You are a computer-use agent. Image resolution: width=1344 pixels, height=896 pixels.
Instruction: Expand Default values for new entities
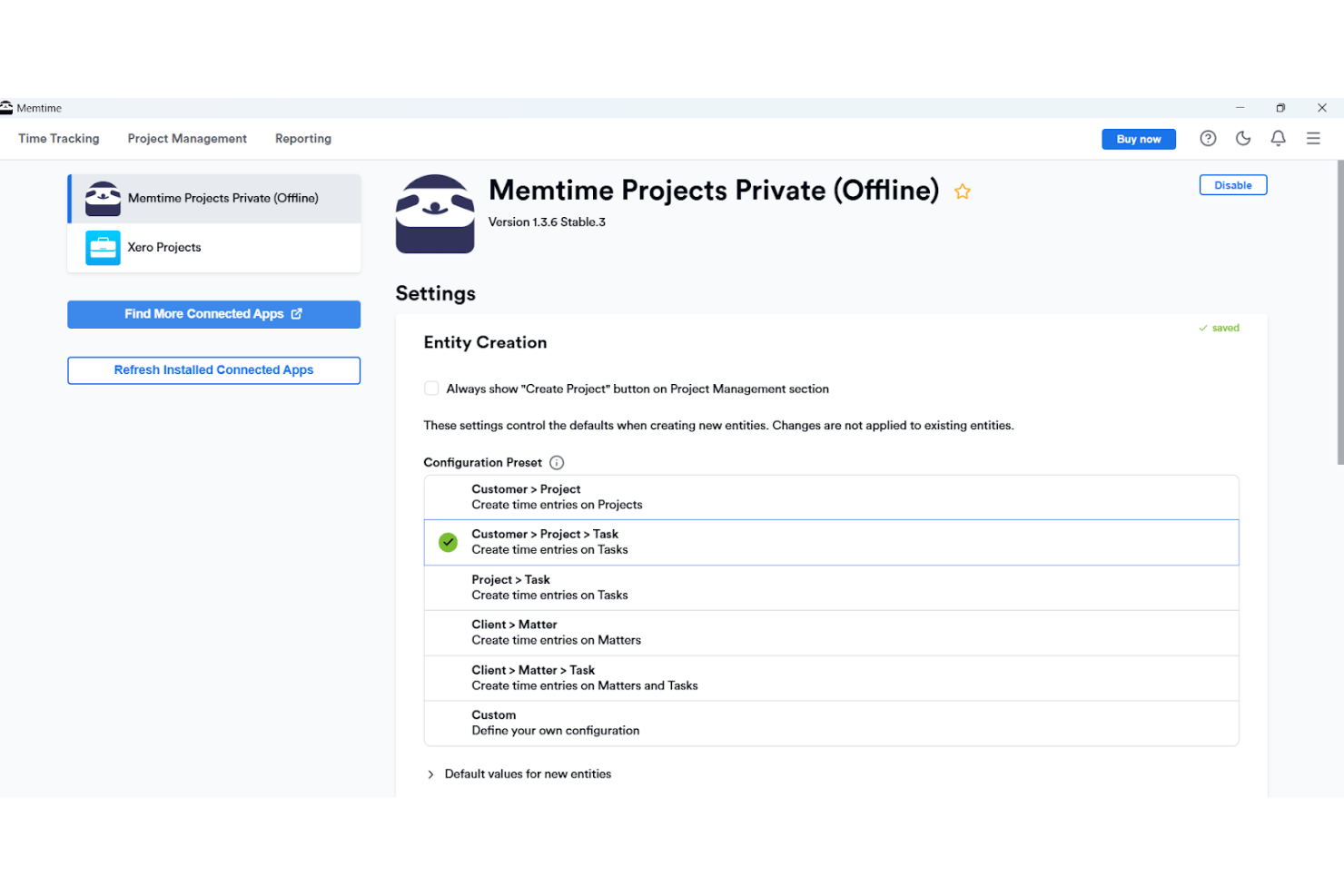(x=519, y=773)
